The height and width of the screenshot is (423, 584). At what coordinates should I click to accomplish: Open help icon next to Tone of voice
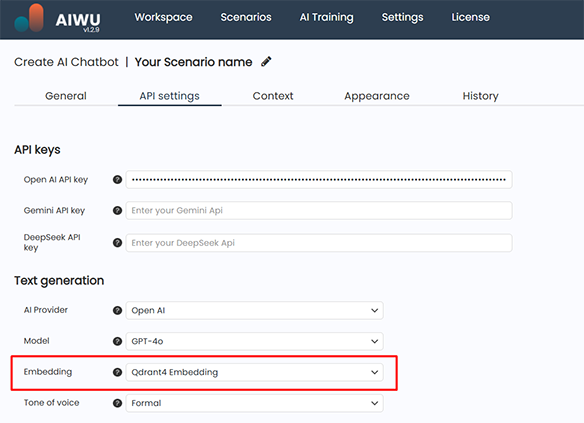click(117, 403)
